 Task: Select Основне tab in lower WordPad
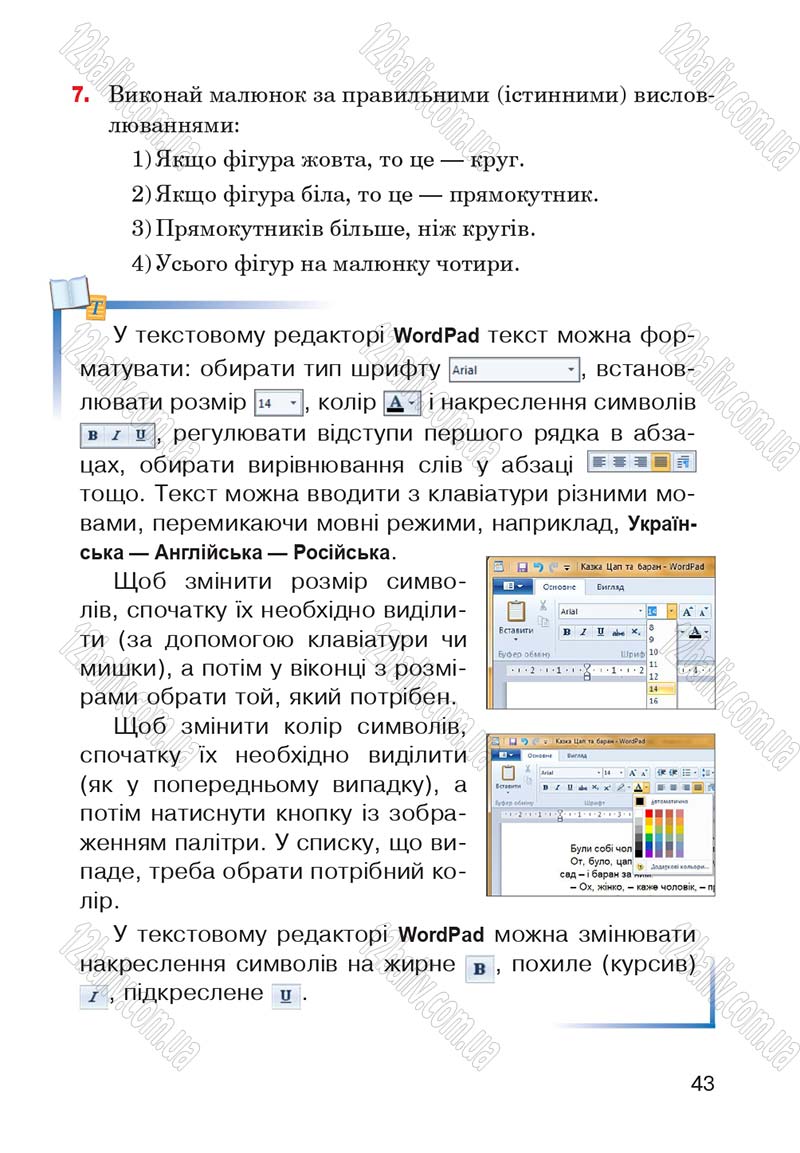click(x=540, y=756)
